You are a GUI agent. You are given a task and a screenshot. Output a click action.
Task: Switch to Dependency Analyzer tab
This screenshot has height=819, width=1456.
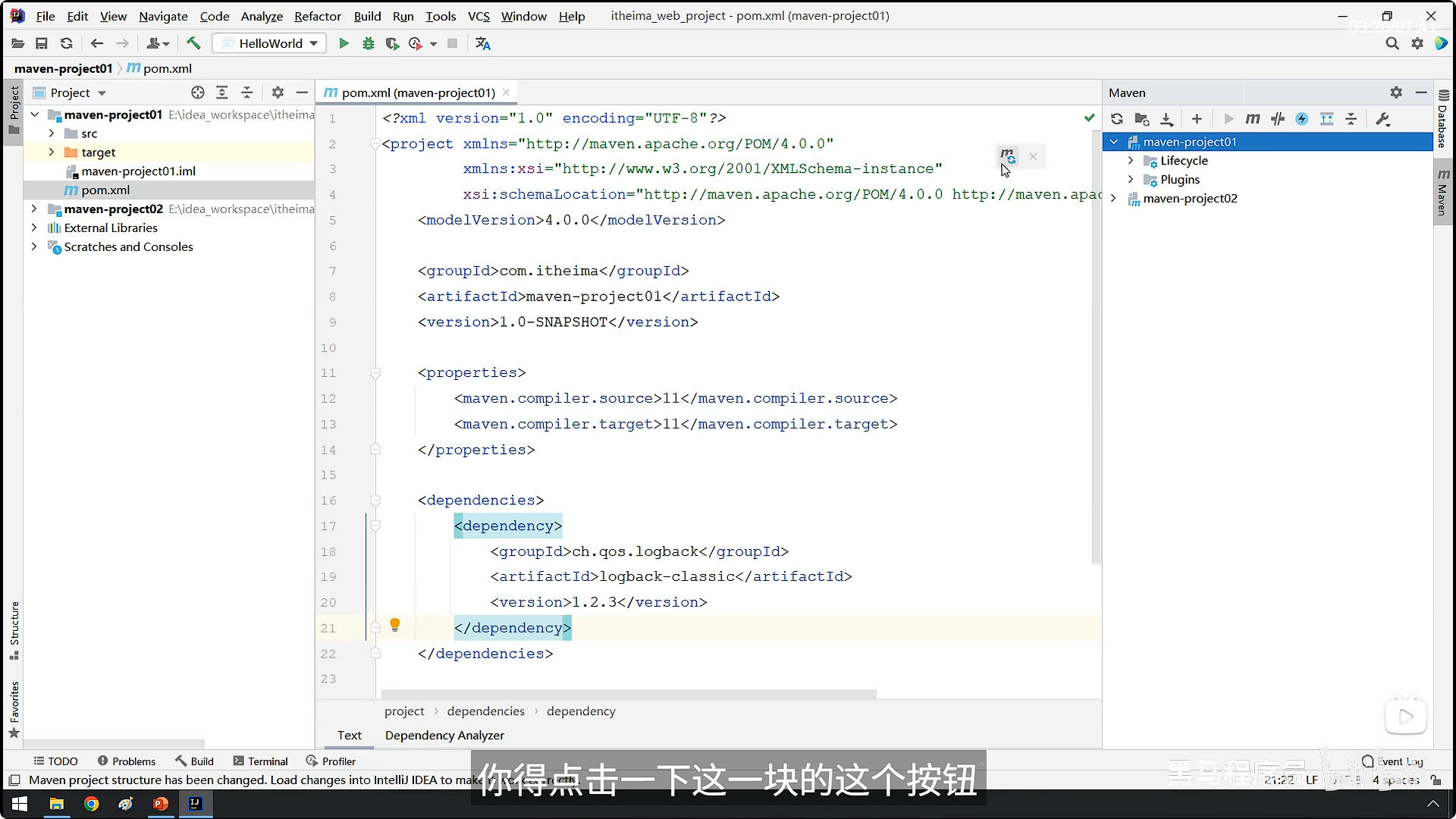coord(444,735)
